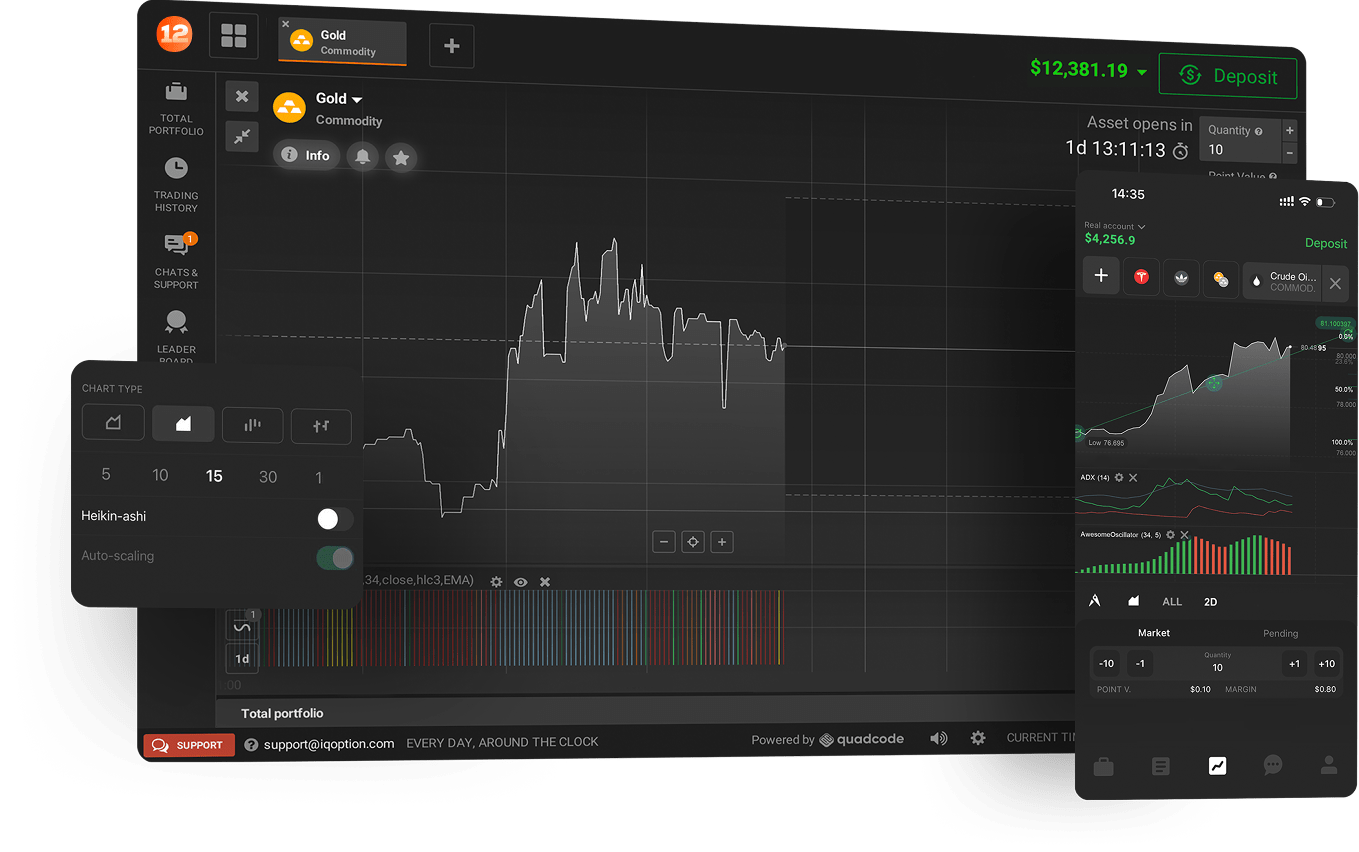Expand the Gold asset dropdown arrow
The height and width of the screenshot is (852, 1359).
[x=357, y=99]
